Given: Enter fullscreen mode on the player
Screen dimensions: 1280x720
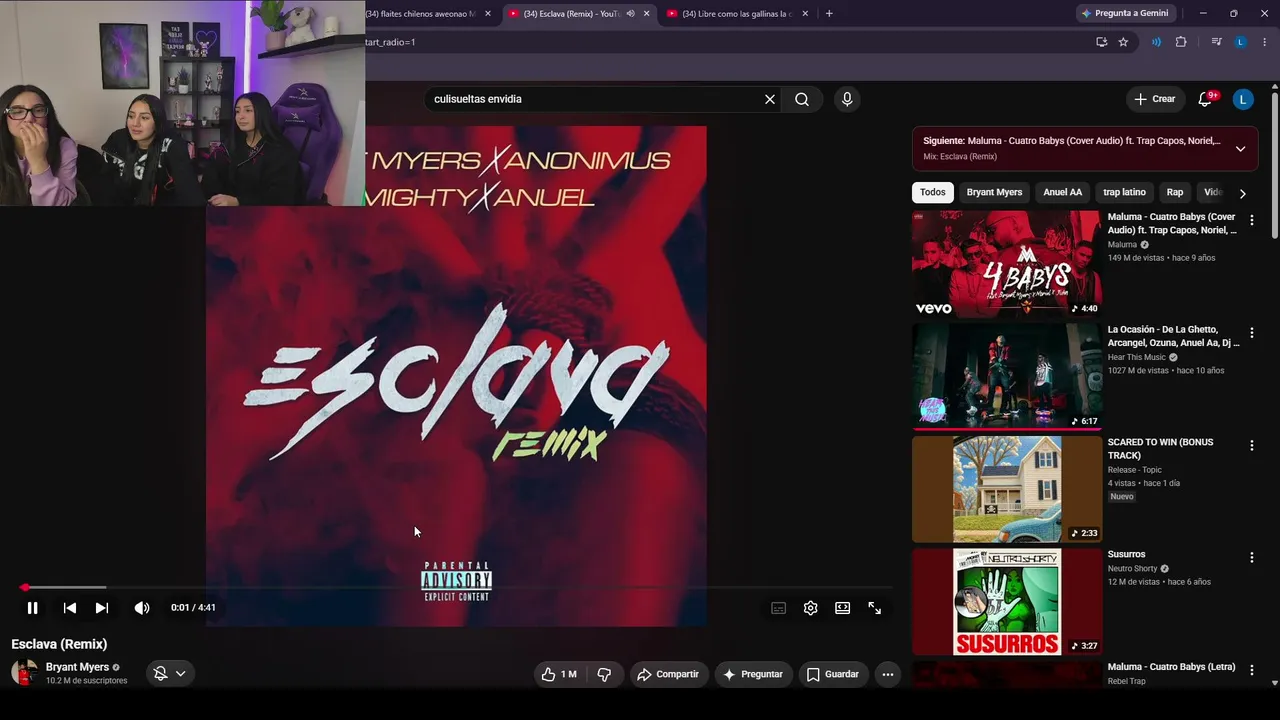Looking at the screenshot, I should 875,608.
